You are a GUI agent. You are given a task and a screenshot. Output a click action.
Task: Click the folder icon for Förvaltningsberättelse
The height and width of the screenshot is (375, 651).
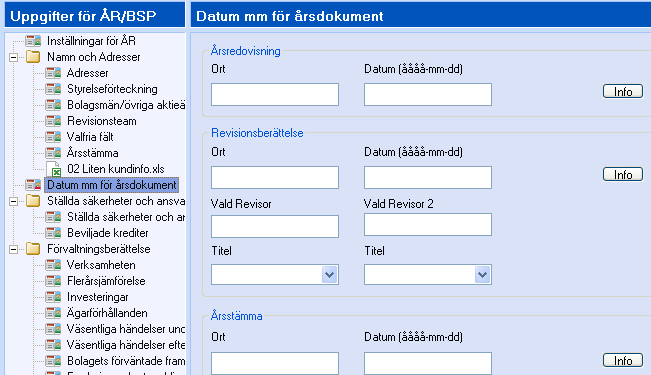pyautogui.click(x=33, y=249)
